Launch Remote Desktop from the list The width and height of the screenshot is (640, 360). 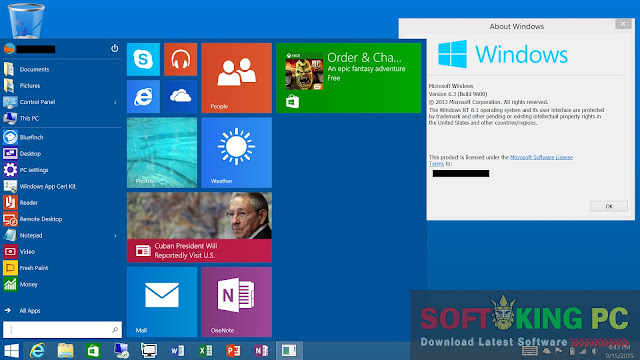(62, 219)
